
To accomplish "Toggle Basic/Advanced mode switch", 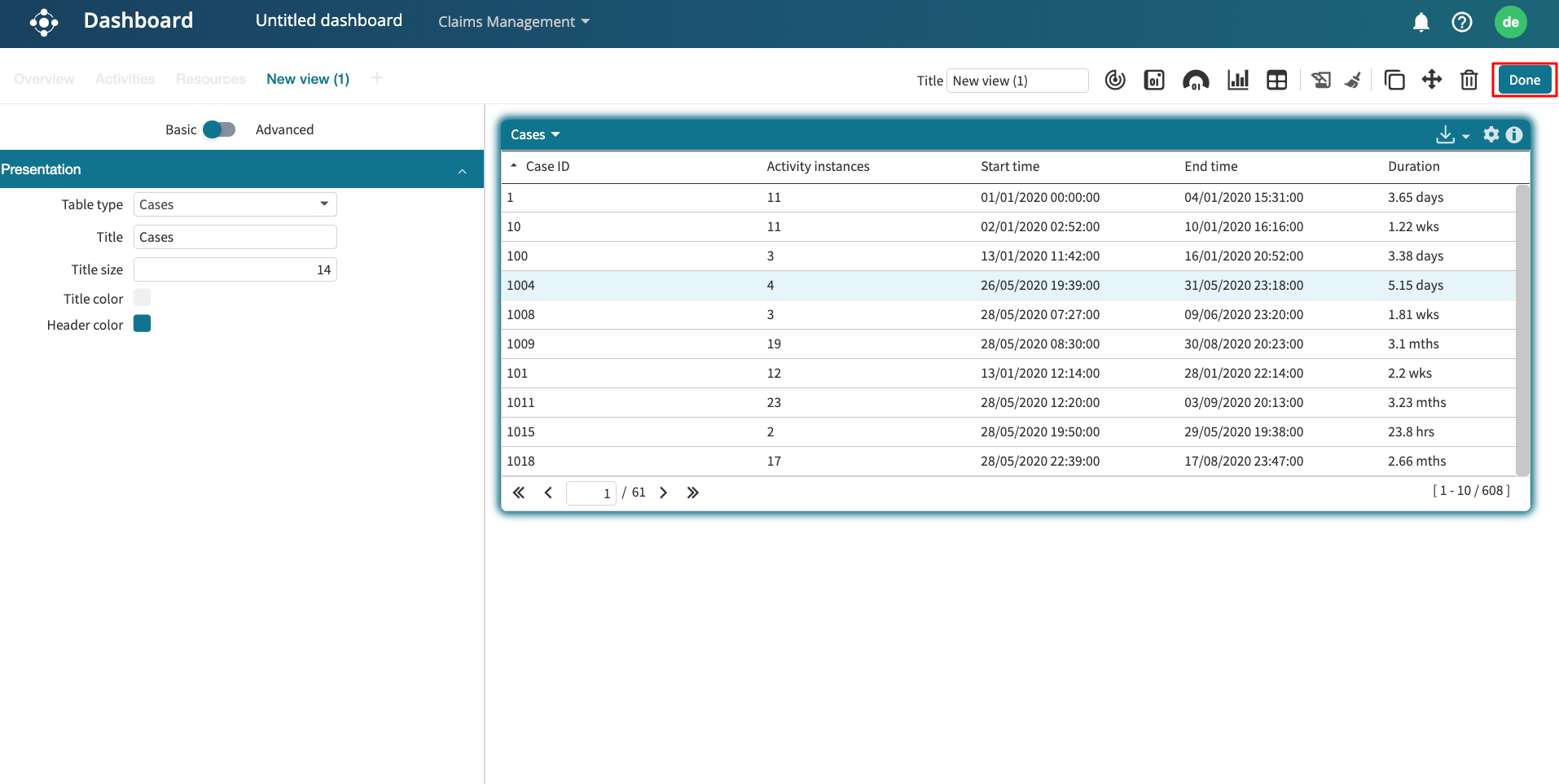I will tap(218, 129).
